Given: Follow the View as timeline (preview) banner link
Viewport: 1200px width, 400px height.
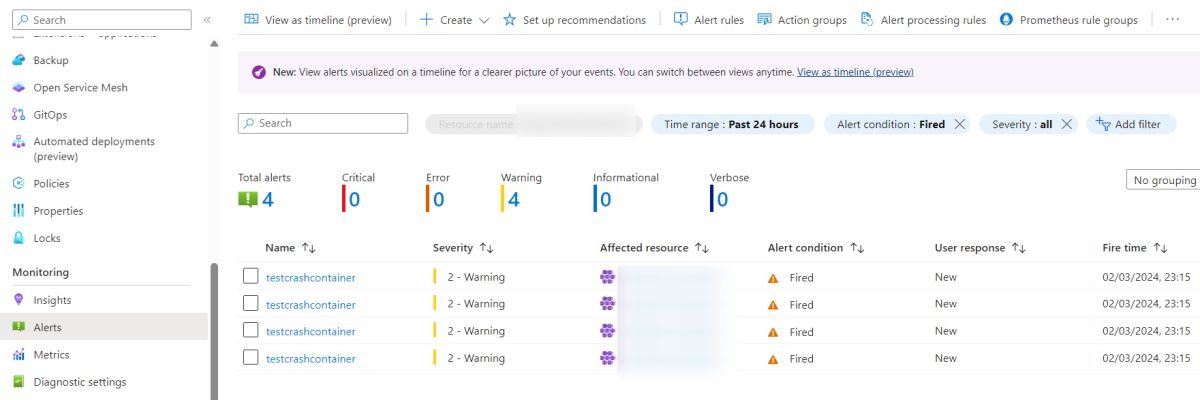Looking at the screenshot, I should click(855, 72).
